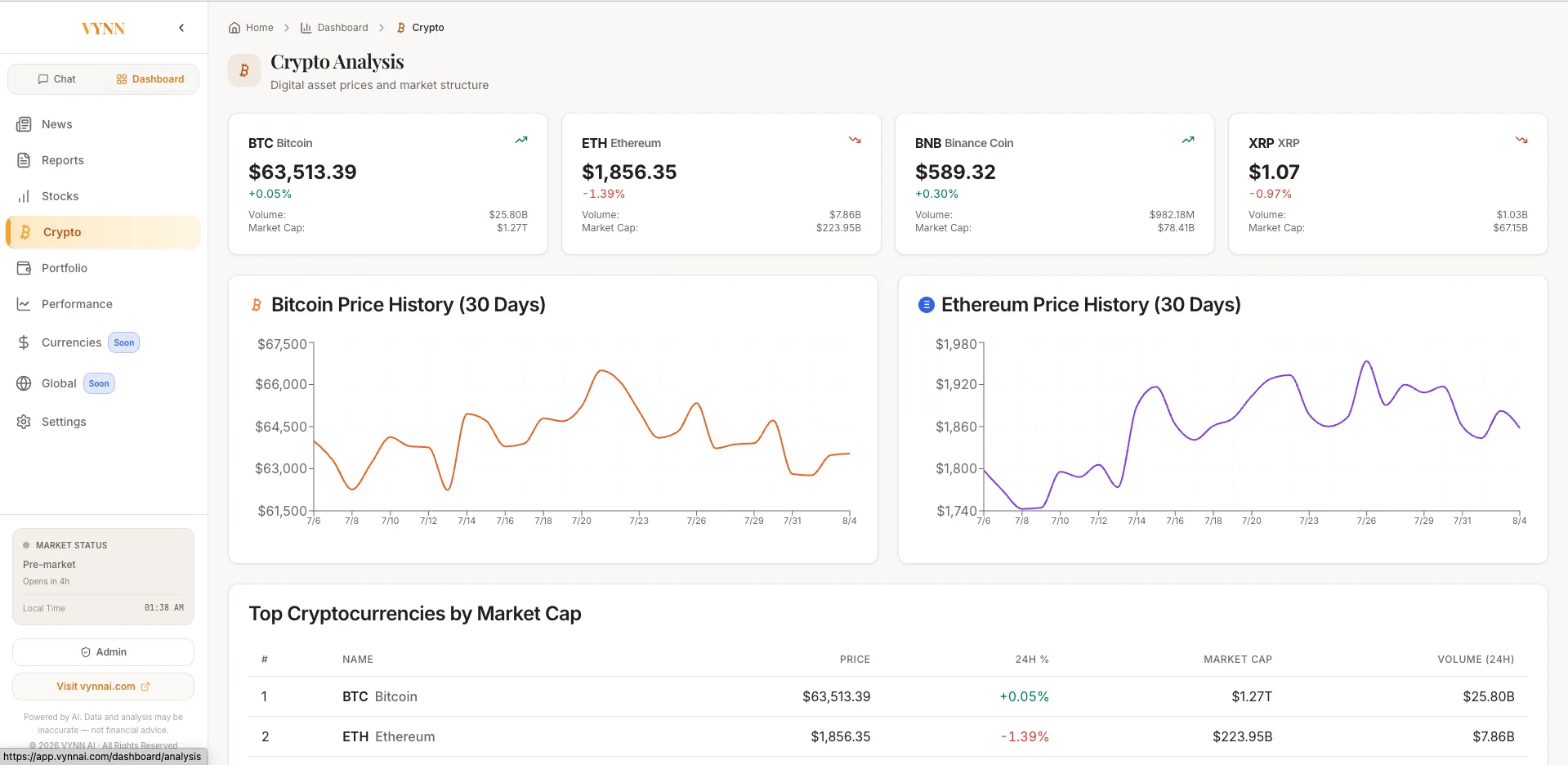Select the Dashboard tab

150,79
